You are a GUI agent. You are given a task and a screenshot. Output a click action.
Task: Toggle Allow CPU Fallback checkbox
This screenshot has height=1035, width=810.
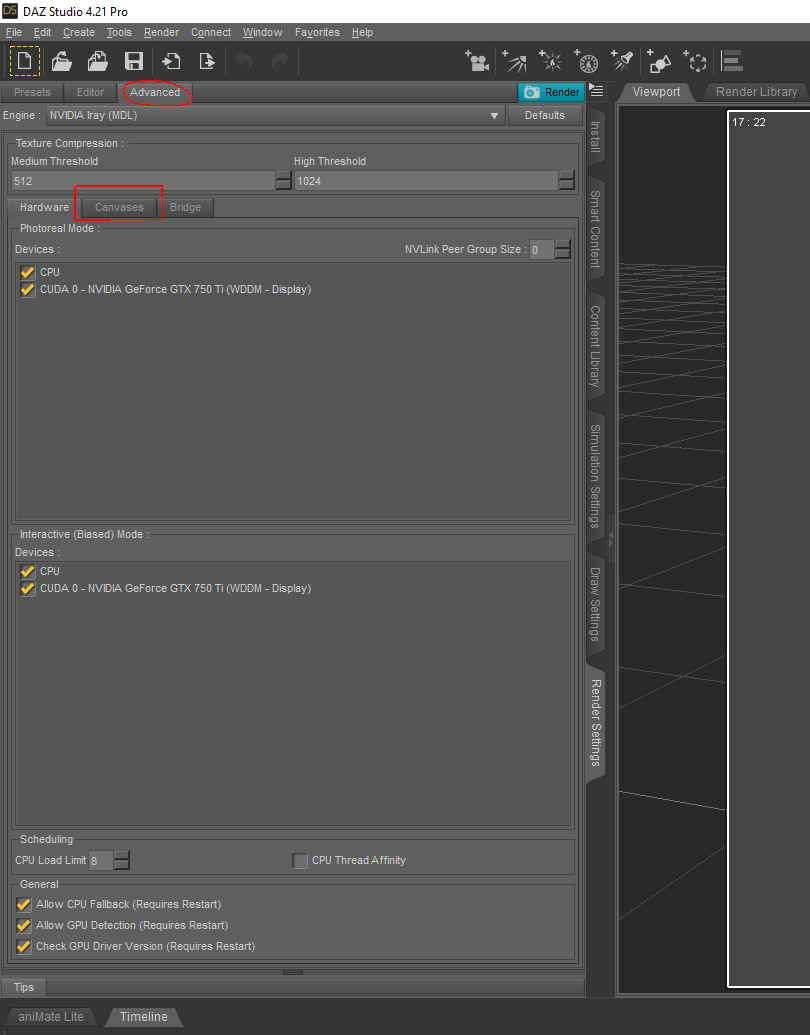coord(24,904)
